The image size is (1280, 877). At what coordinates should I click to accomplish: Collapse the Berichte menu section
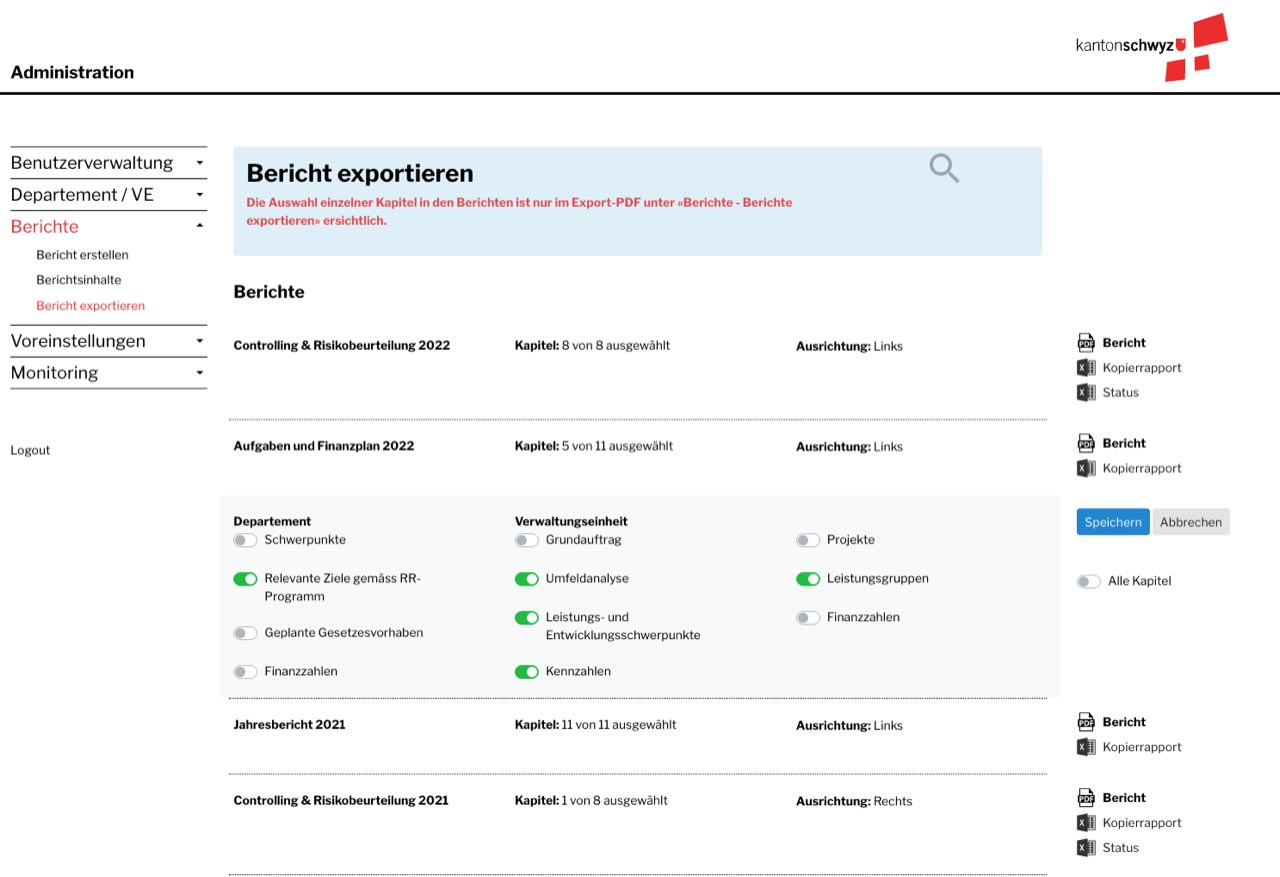[108, 227]
